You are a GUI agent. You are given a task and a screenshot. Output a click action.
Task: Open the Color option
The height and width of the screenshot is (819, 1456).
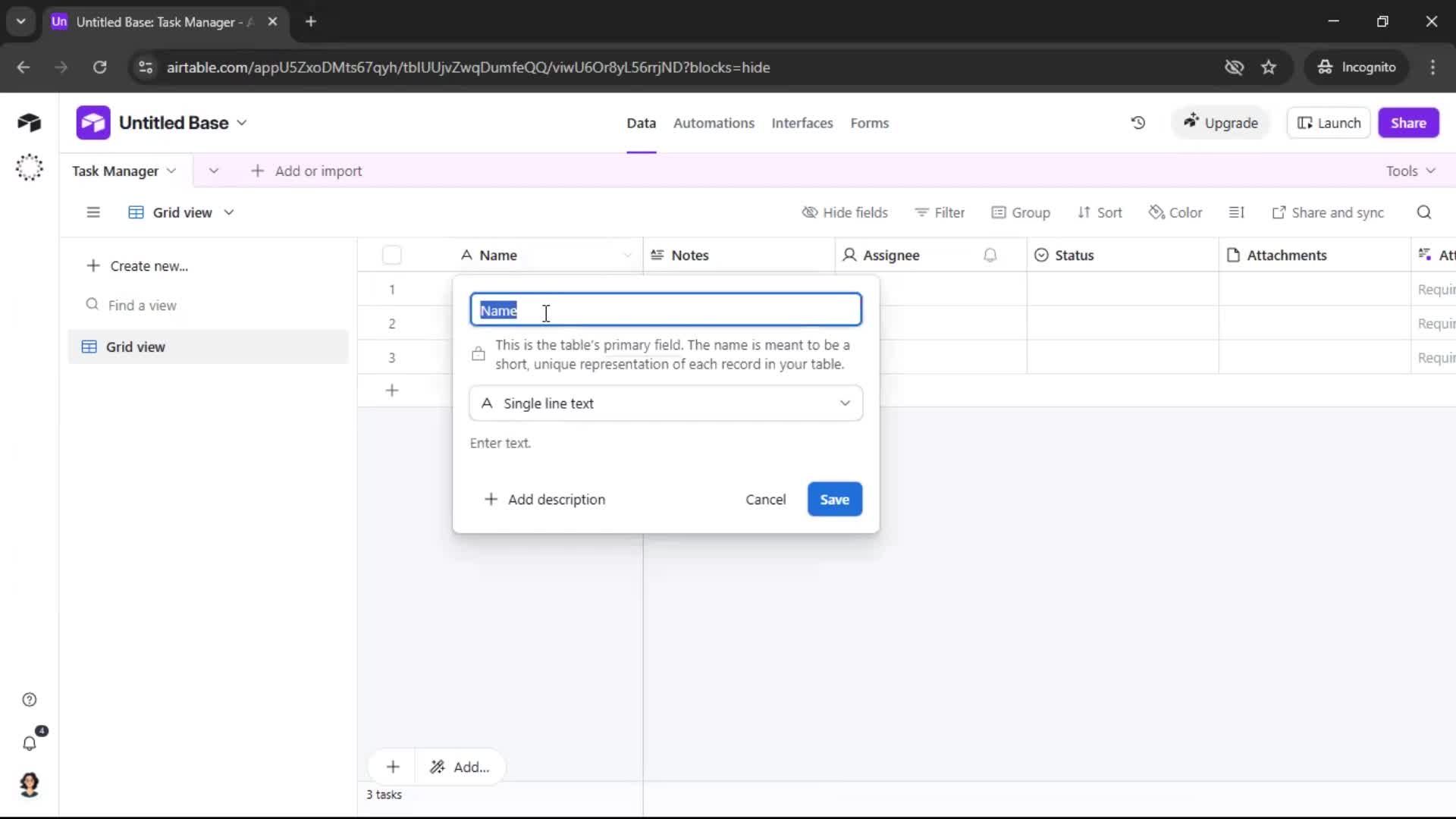tap(1175, 212)
